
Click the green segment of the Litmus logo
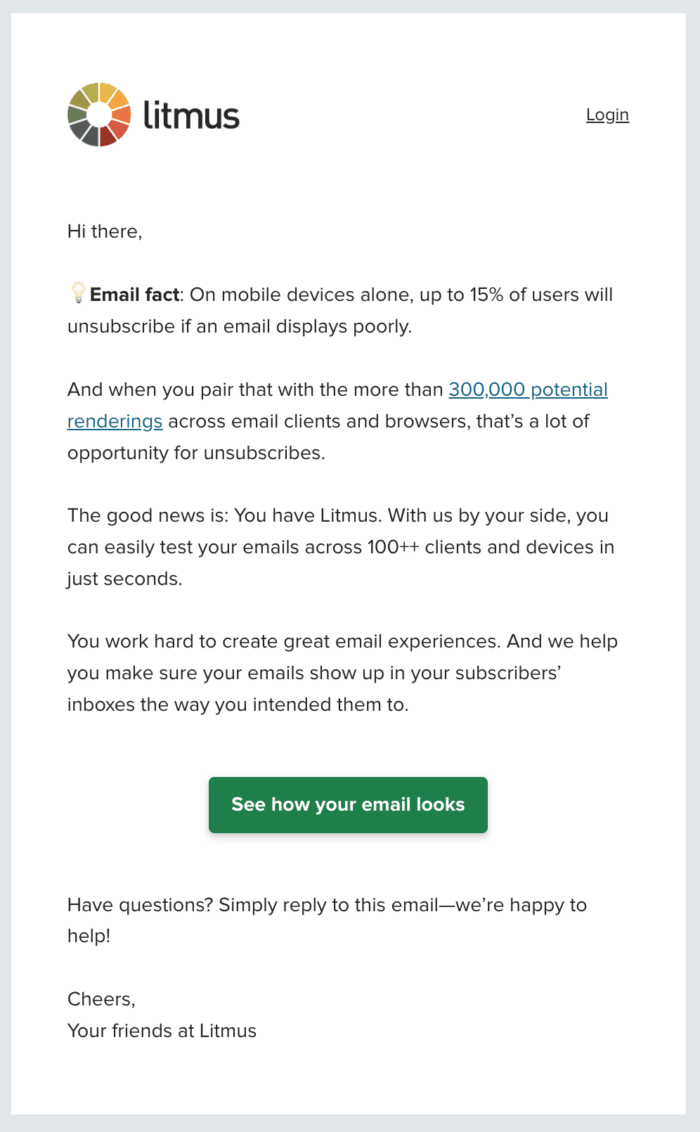(x=76, y=114)
